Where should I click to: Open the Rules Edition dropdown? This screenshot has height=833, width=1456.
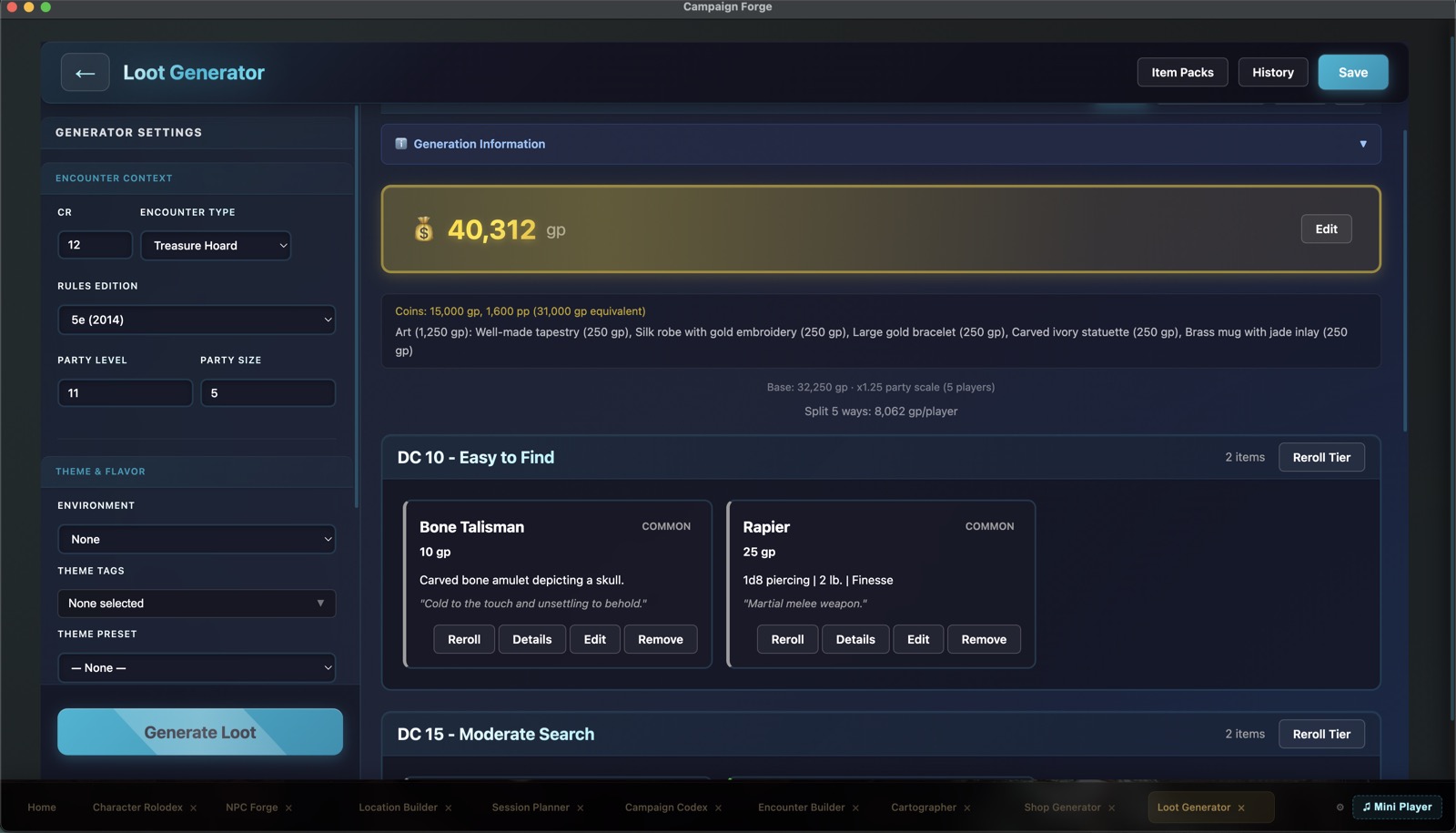(197, 320)
